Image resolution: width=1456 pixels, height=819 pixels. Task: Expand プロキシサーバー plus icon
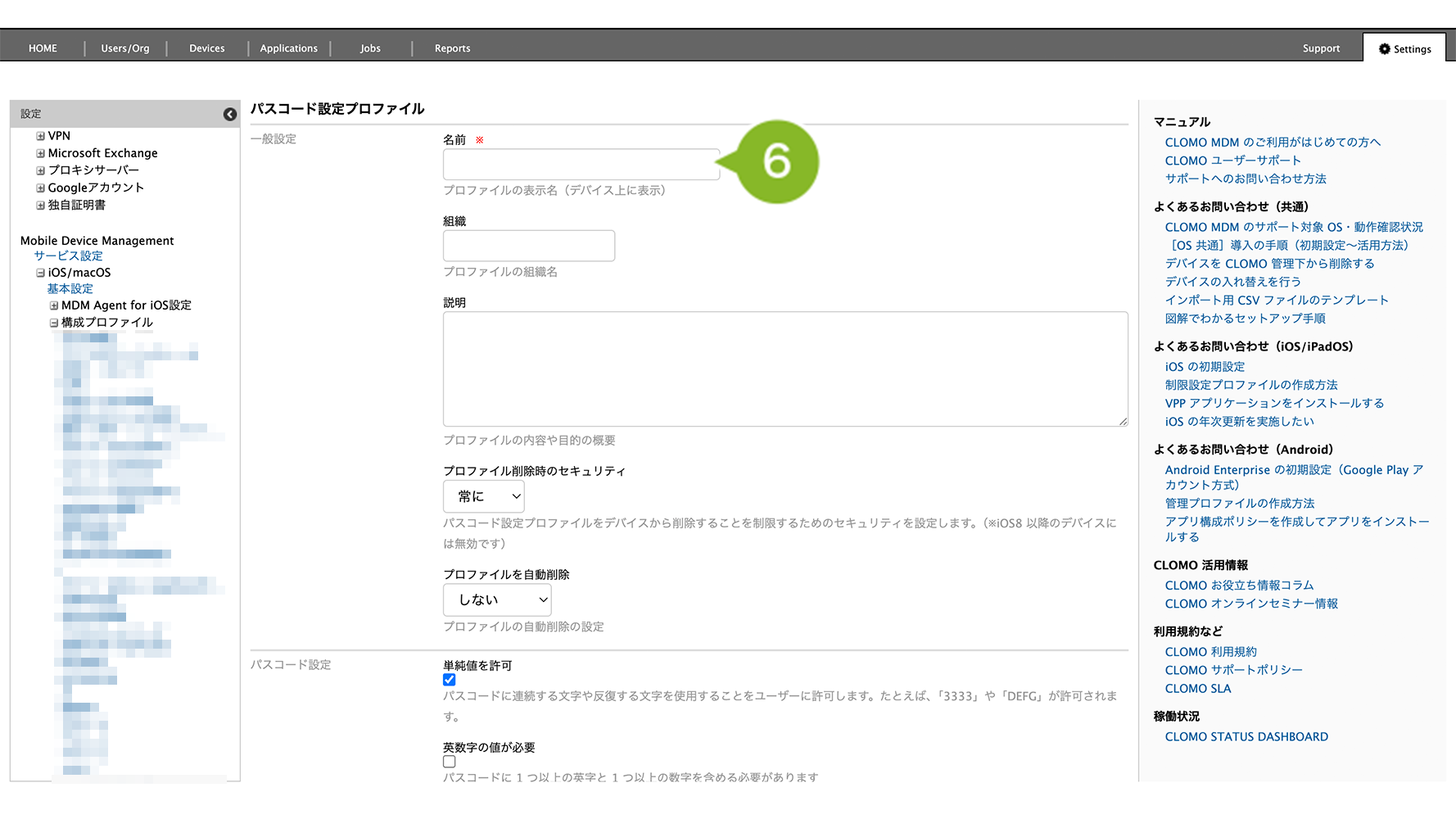pos(40,170)
